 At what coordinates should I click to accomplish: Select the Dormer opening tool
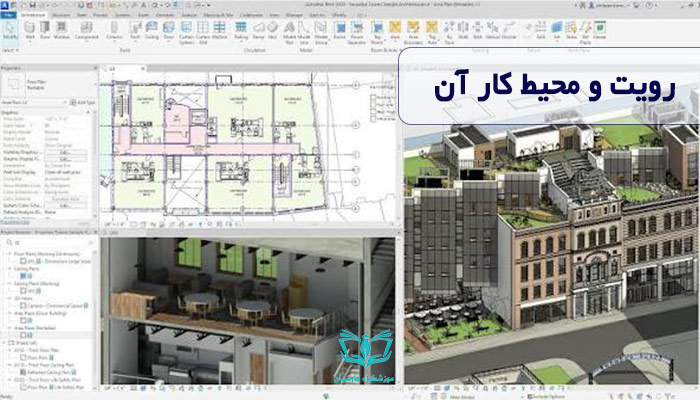(x=508, y=30)
